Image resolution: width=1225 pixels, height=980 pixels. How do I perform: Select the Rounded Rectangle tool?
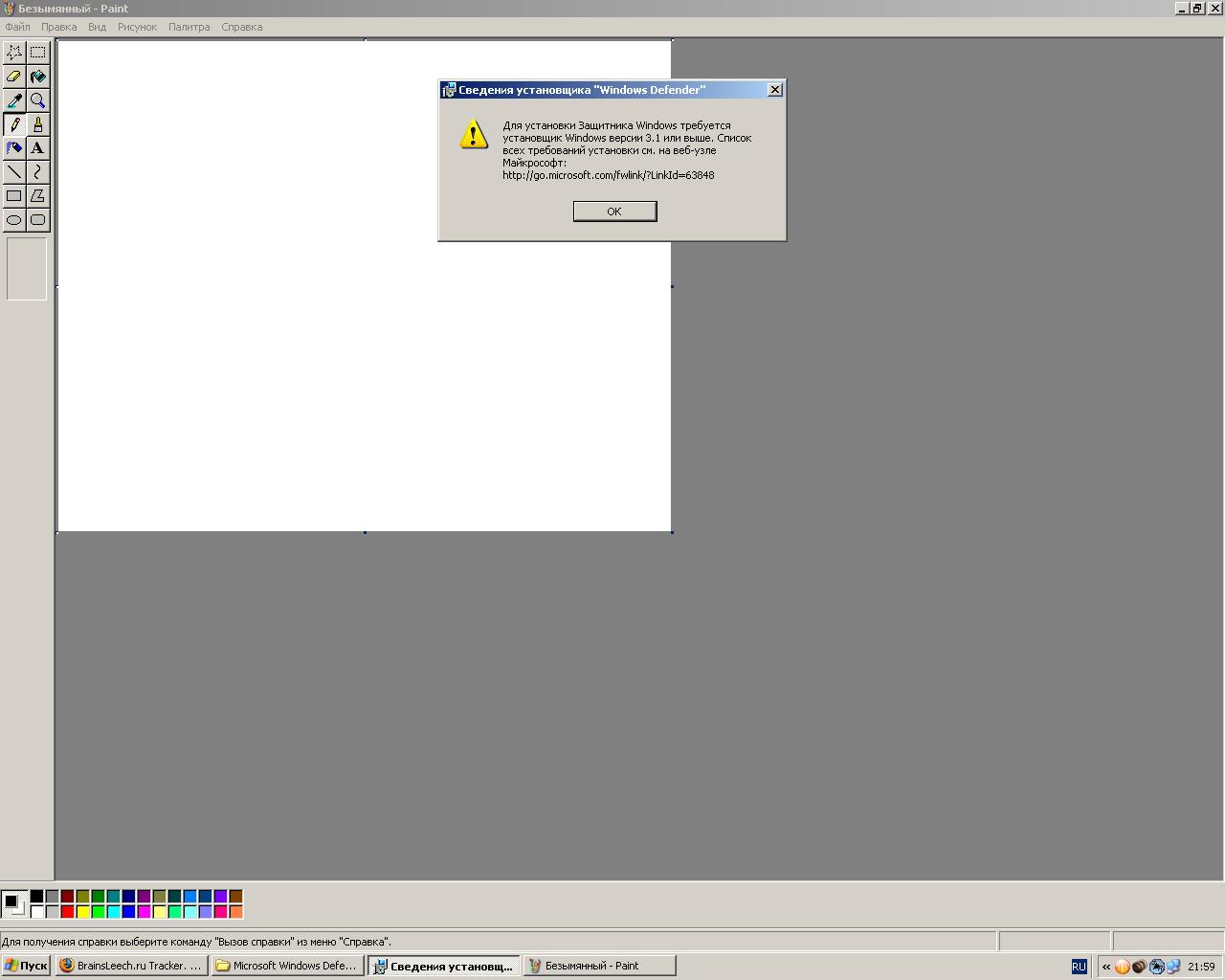[37, 220]
